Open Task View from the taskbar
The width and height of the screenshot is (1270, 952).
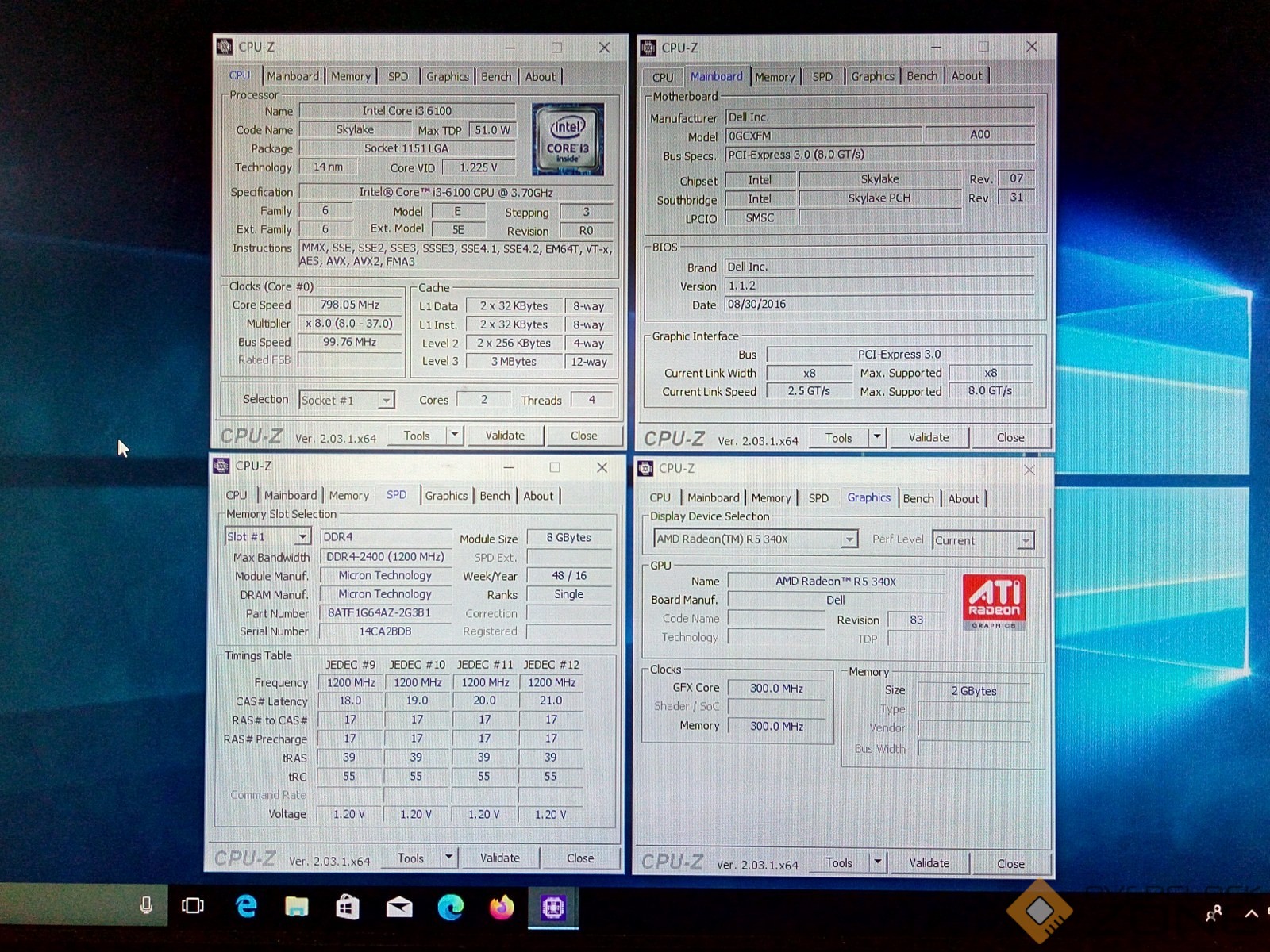[192, 906]
